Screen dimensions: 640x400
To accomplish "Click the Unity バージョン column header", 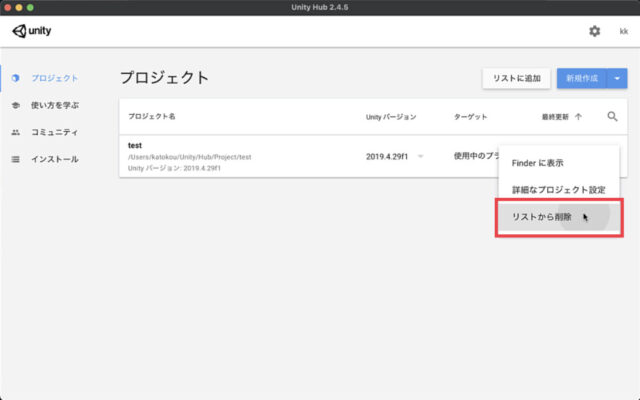I will (391, 117).
